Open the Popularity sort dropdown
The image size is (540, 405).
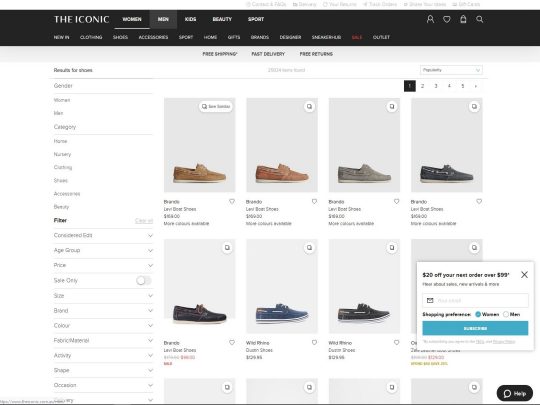pos(451,70)
